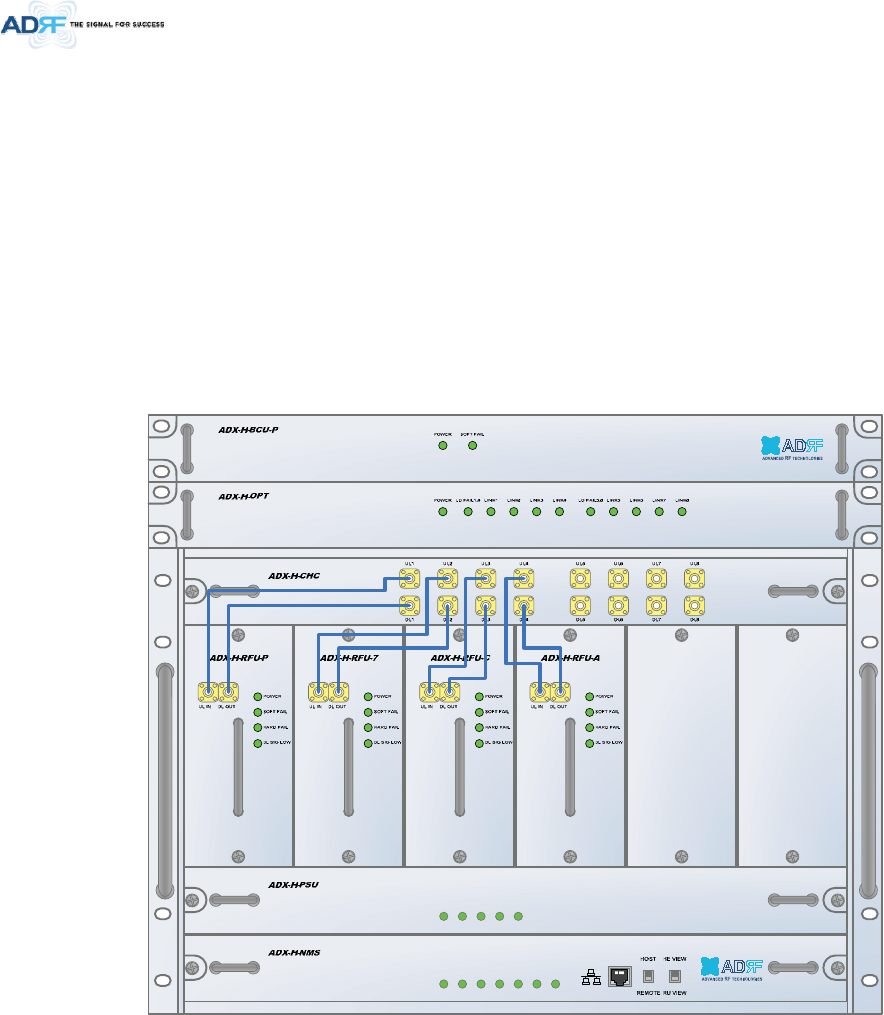
Task: Click the UL IN connector on ADX-H-RFU-P
Action: tap(208, 693)
